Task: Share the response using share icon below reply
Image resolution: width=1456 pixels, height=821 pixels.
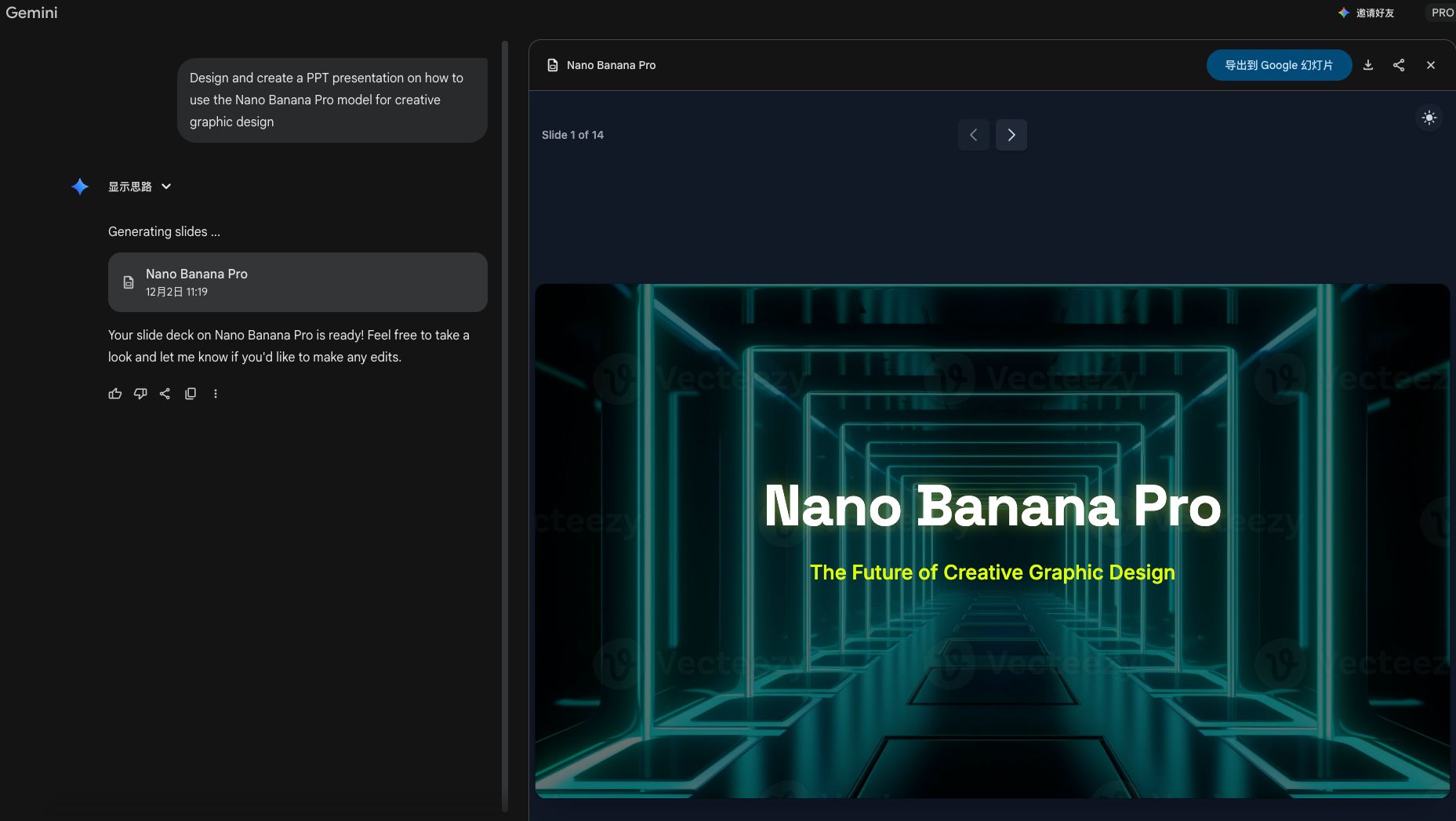Action: point(165,394)
